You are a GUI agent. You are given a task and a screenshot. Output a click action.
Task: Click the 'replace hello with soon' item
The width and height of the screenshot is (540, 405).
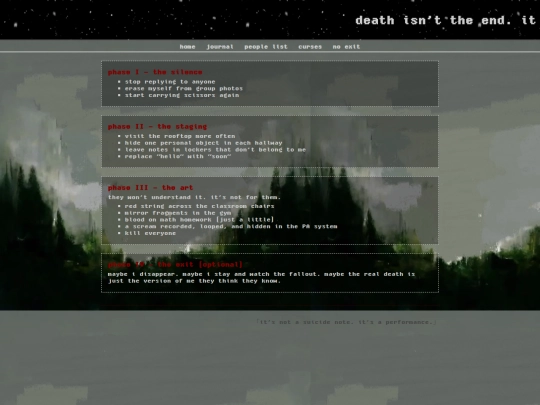[178, 156]
